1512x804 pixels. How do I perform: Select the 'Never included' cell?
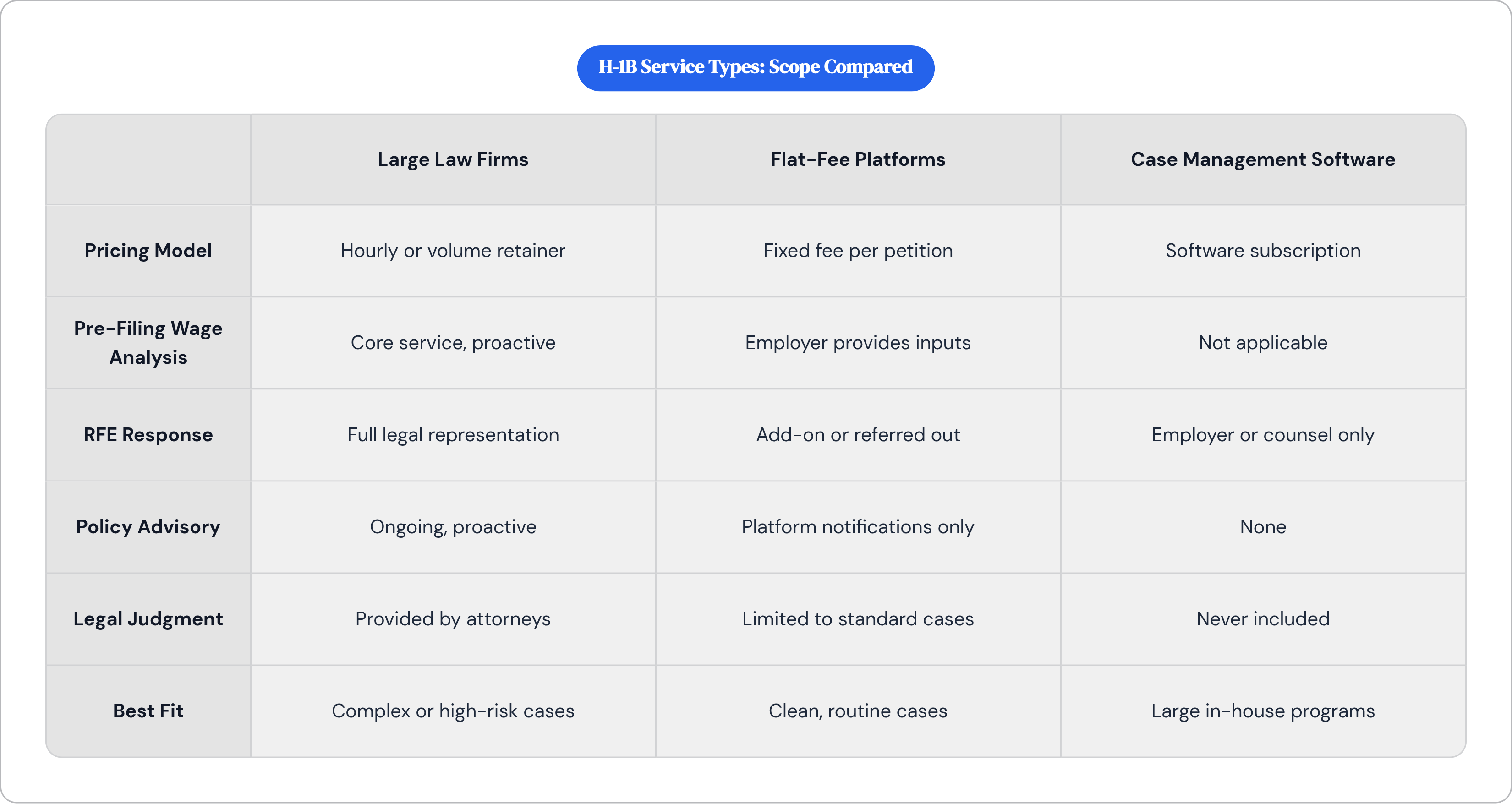(1263, 619)
